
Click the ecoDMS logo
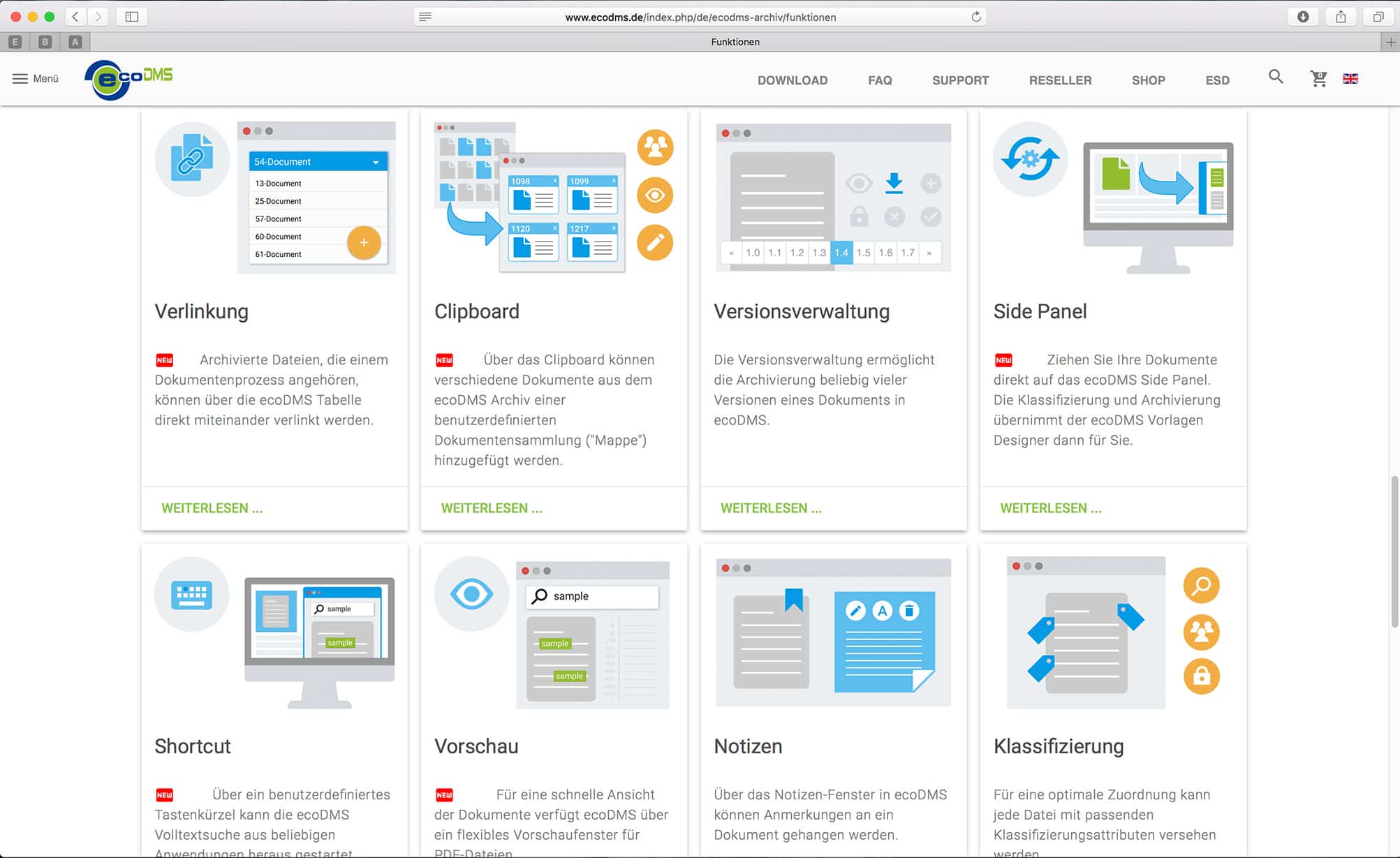[x=129, y=80]
